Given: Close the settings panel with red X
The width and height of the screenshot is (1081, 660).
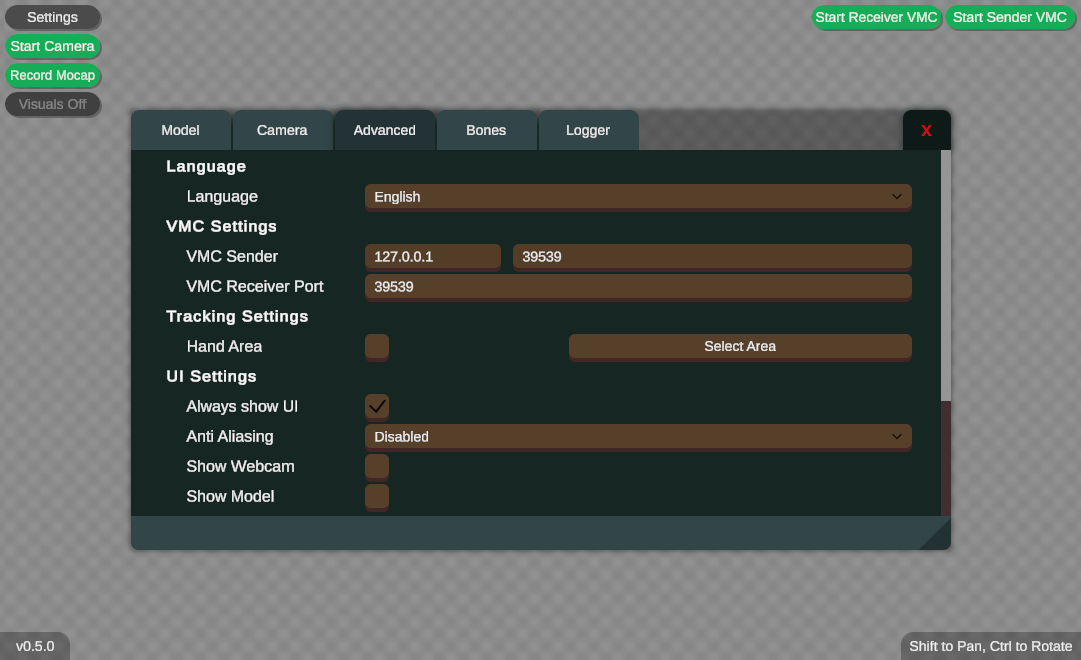Looking at the screenshot, I should tap(926, 131).
